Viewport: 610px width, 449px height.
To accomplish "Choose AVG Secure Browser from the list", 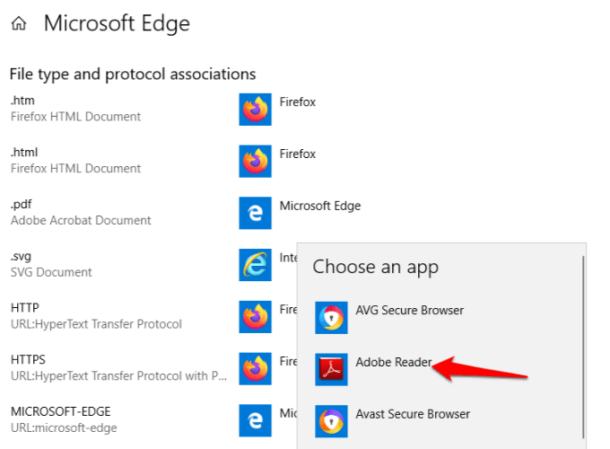I will (x=409, y=310).
